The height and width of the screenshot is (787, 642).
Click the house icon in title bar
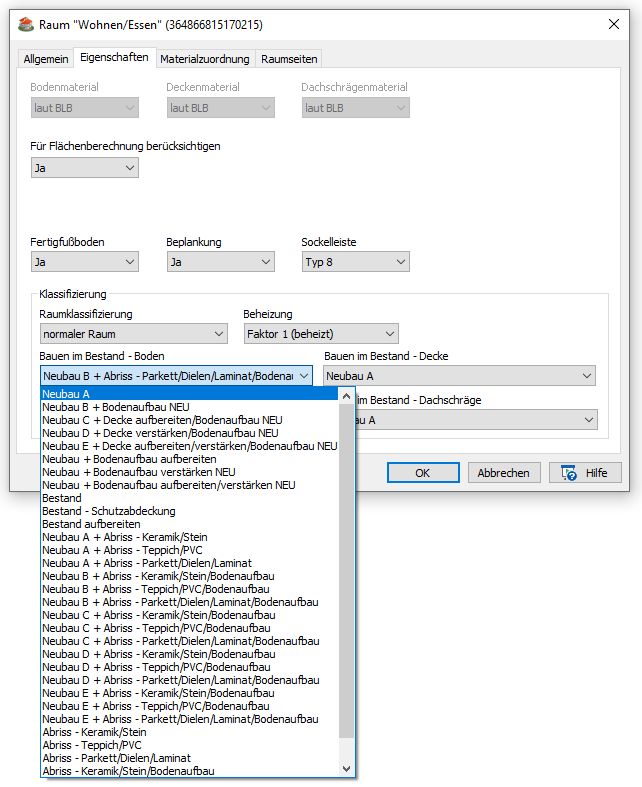pos(26,23)
